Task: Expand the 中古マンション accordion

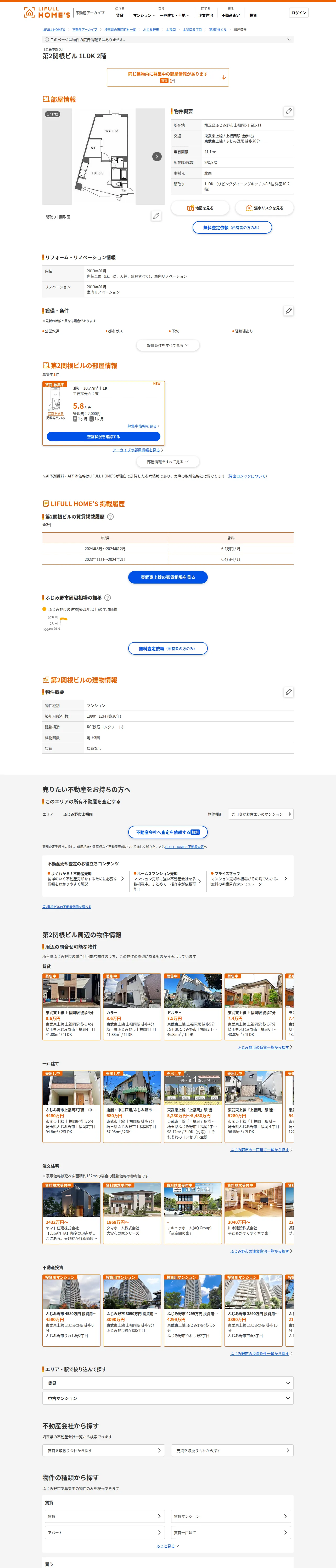Action: [x=168, y=1398]
